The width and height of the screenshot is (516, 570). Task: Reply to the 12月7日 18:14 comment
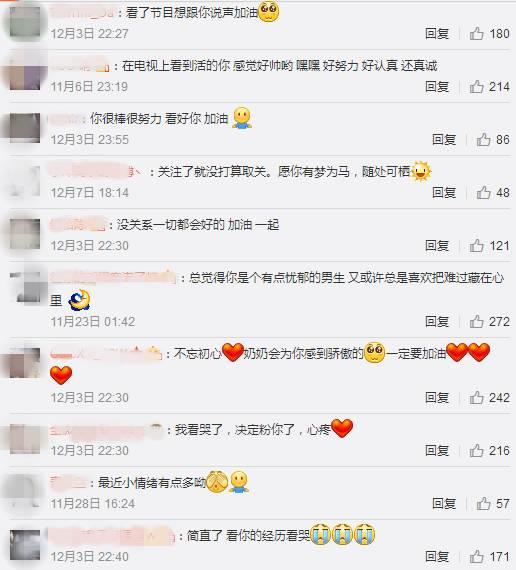pyautogui.click(x=444, y=192)
